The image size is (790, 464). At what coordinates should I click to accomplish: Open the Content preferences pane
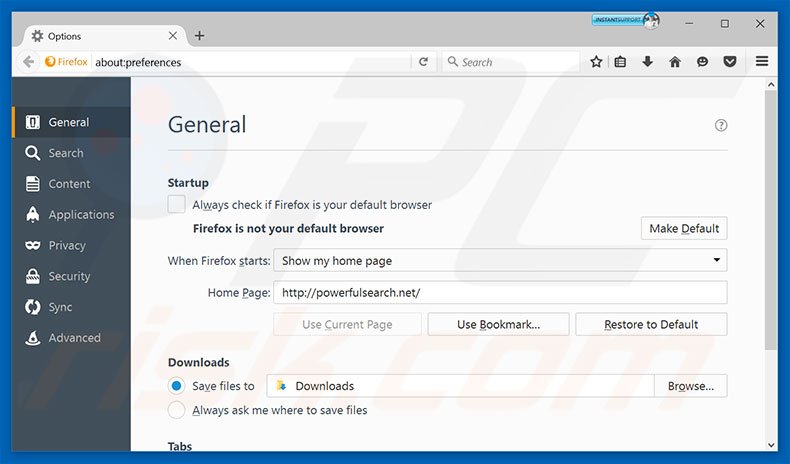(71, 184)
